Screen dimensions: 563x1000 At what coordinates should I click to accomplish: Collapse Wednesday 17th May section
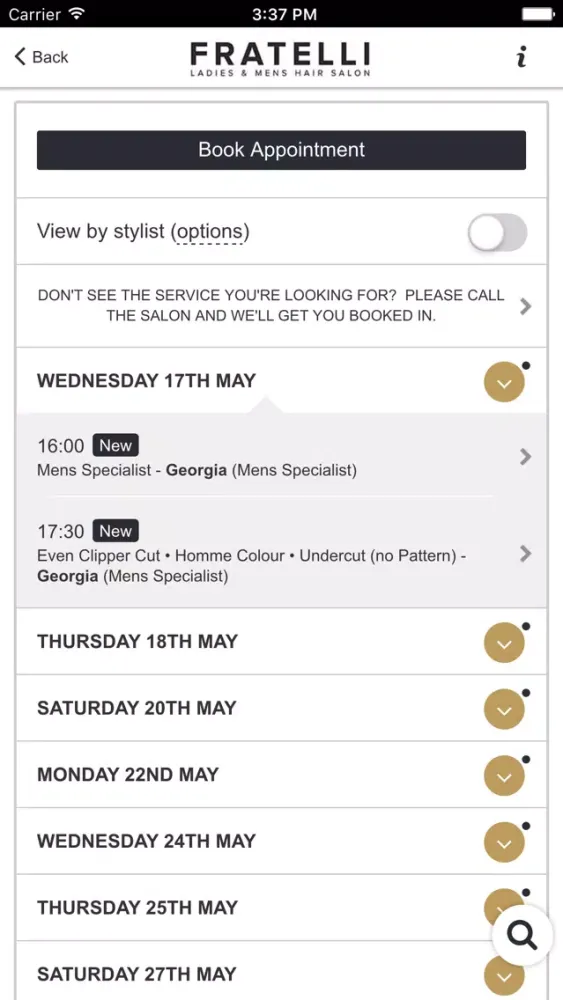(x=504, y=382)
